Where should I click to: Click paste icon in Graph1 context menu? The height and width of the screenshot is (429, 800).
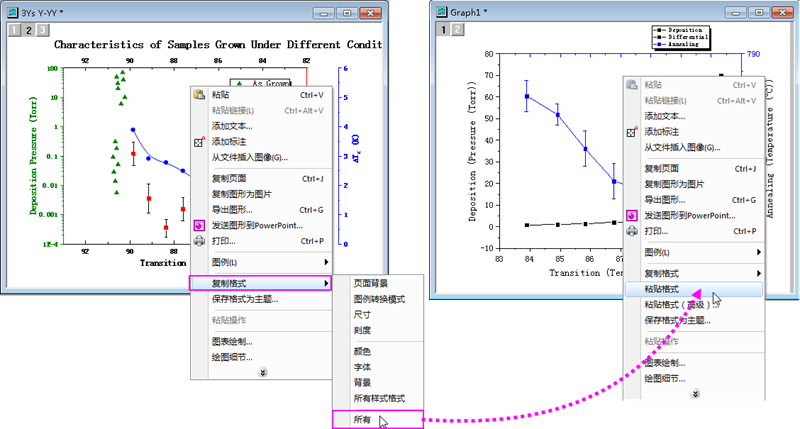[632, 85]
